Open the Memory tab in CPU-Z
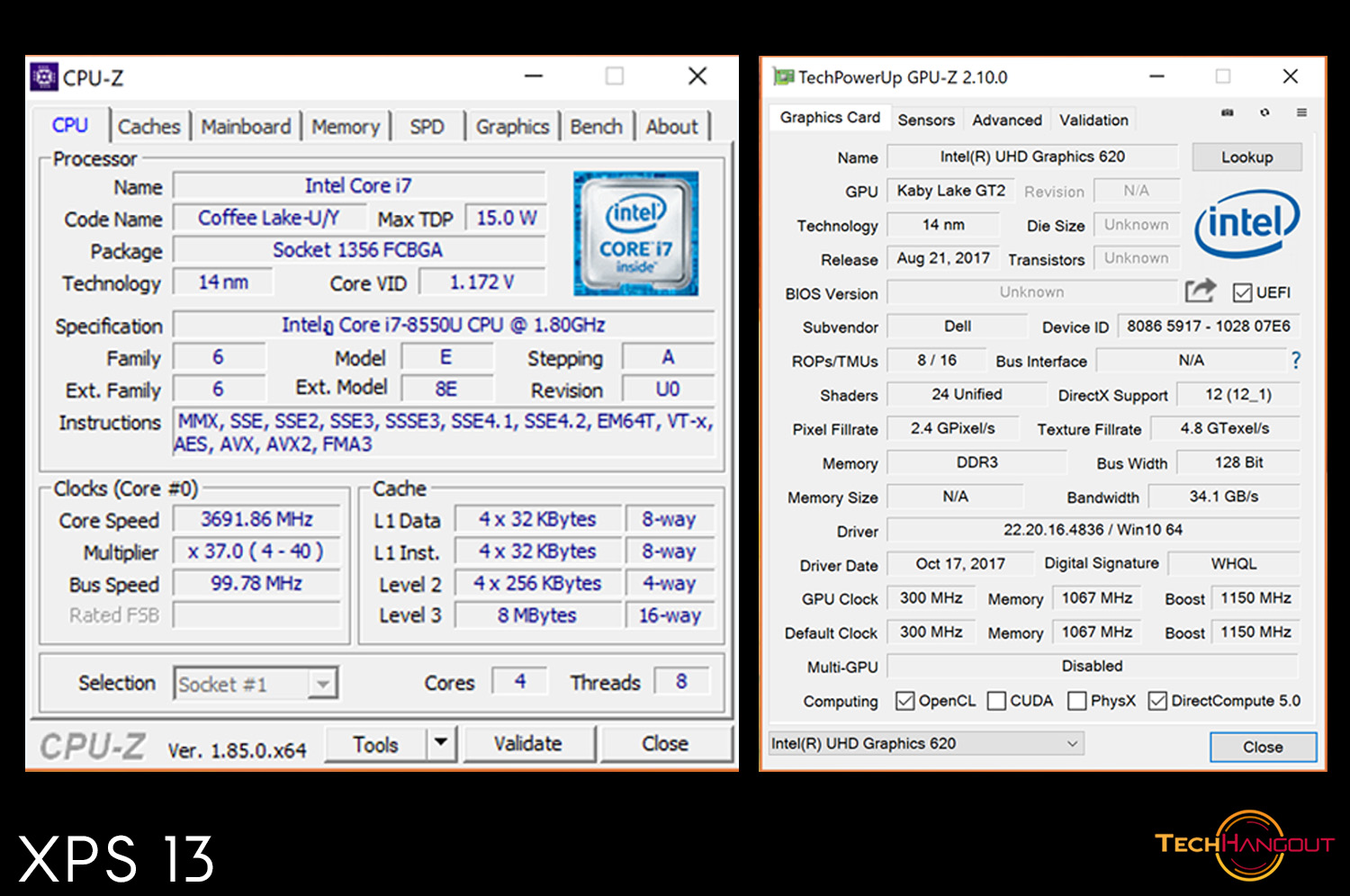 [346, 126]
